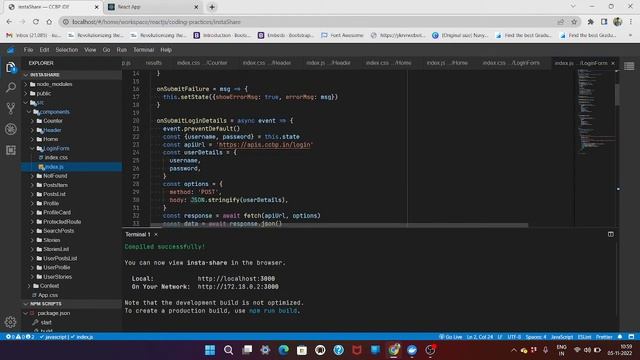
Task: Open the red McAfee taskbar icon
Action: (x=357, y=350)
